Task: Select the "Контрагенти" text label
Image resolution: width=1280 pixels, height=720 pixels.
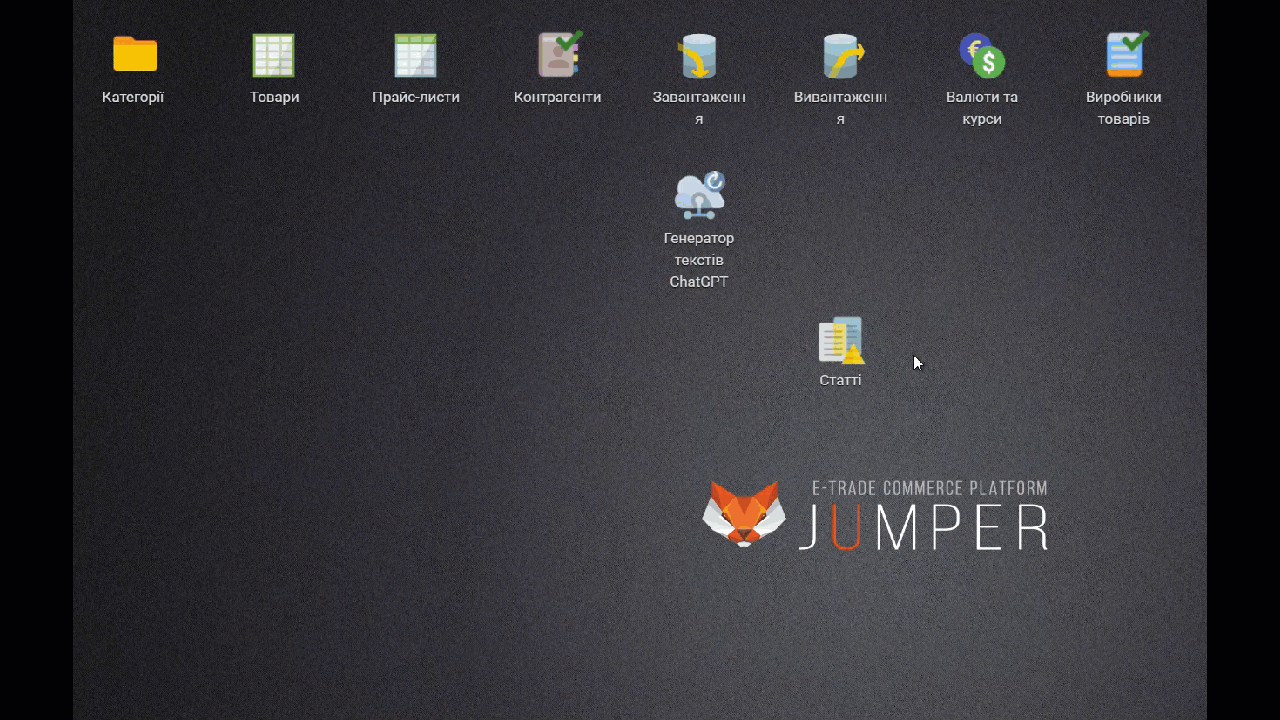Action: 557,97
